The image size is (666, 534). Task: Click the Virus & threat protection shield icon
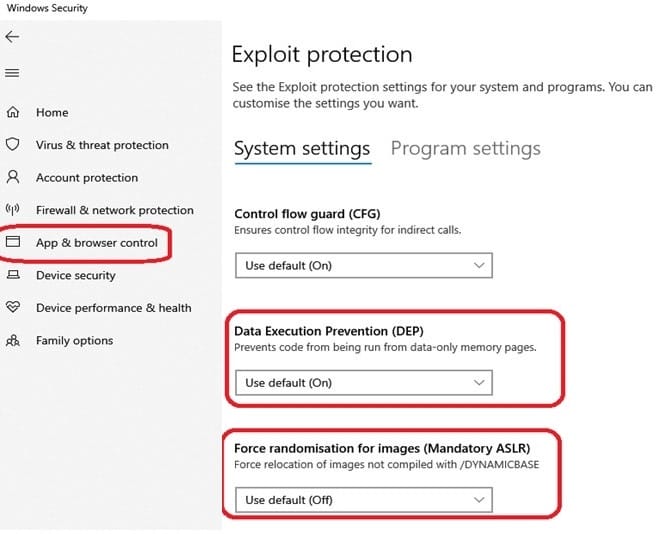click(13, 144)
